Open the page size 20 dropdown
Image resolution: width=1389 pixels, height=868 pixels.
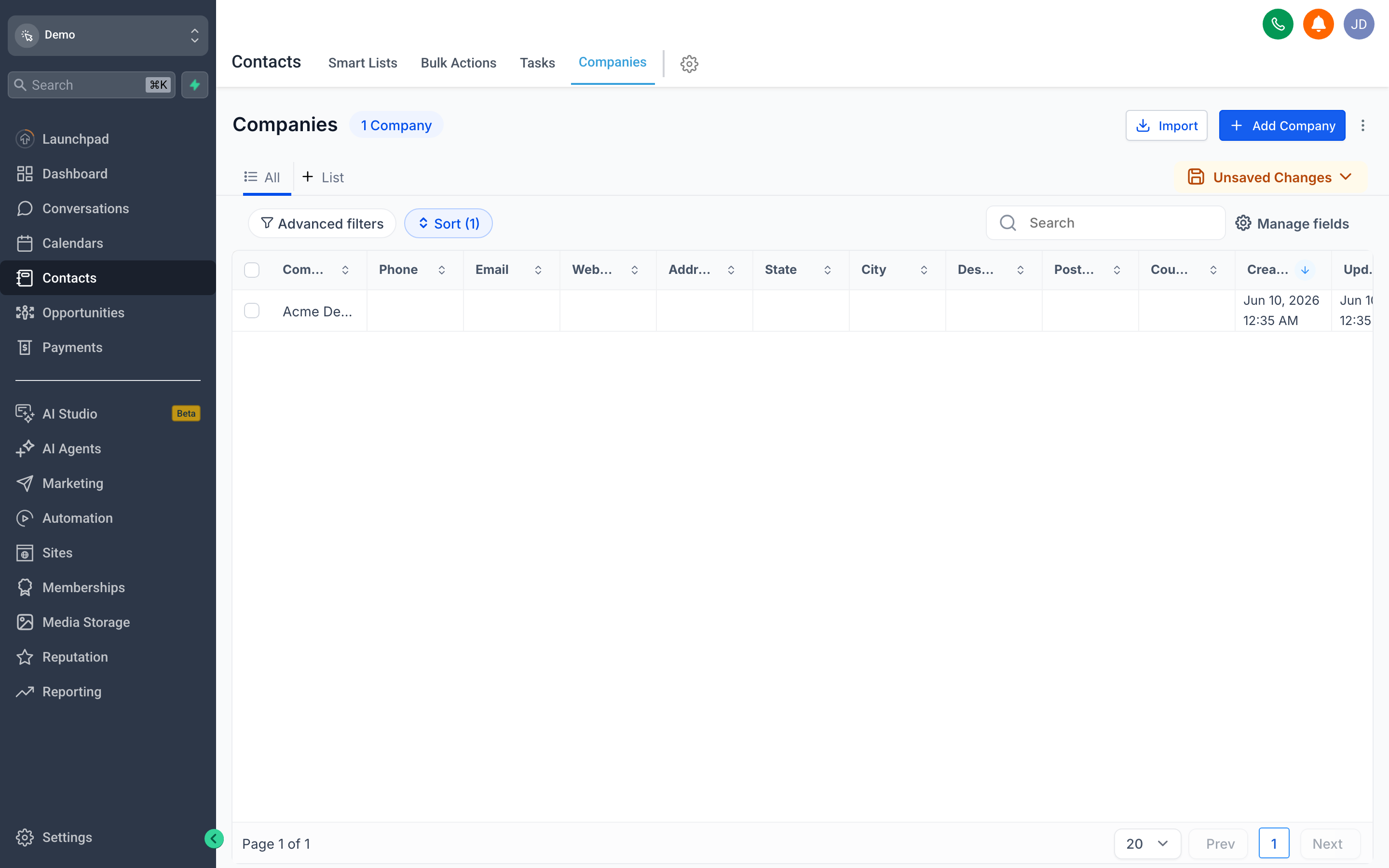click(1147, 843)
